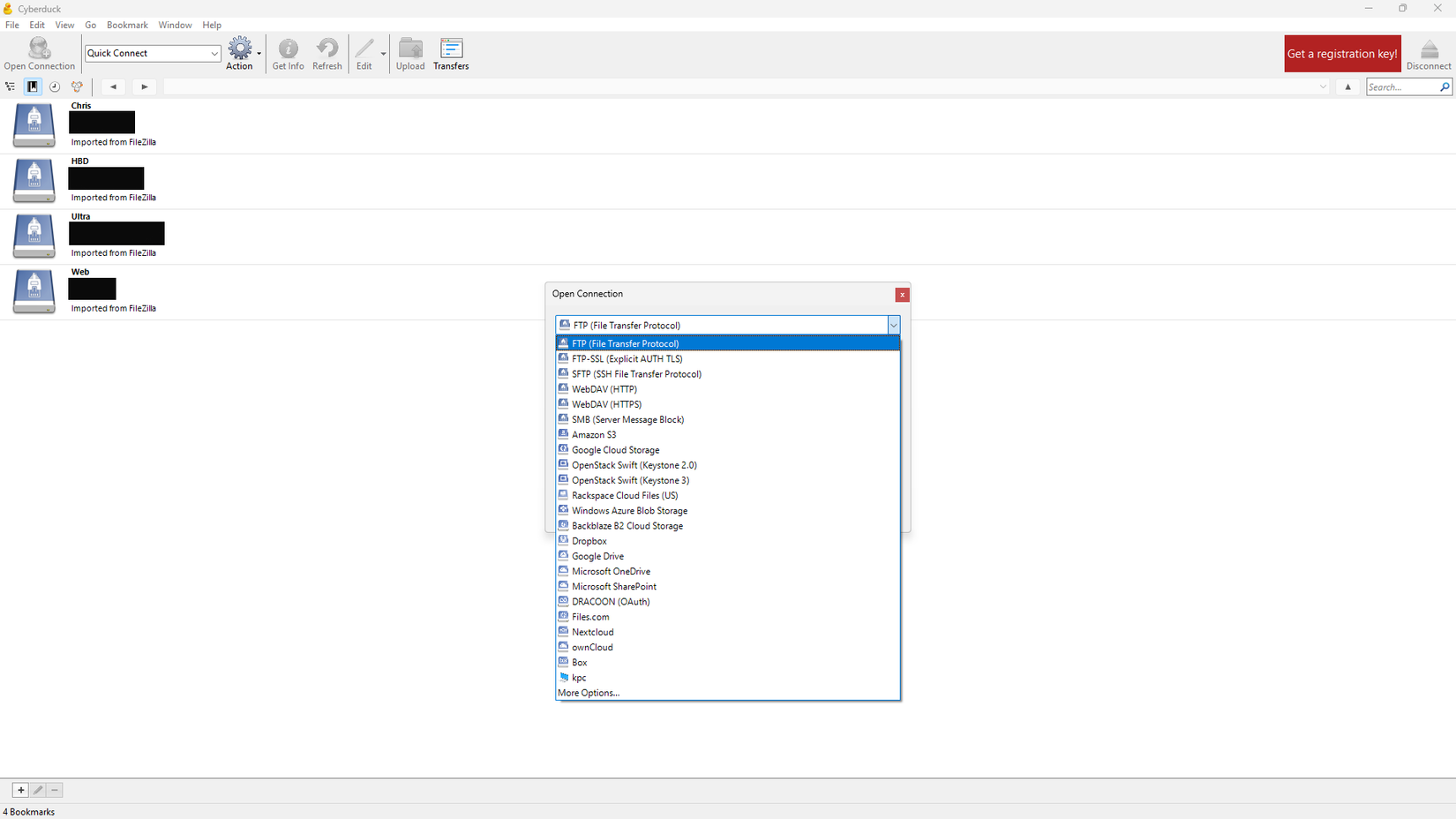1456x819 pixels.
Task: Click the Get Info icon
Action: point(288,53)
